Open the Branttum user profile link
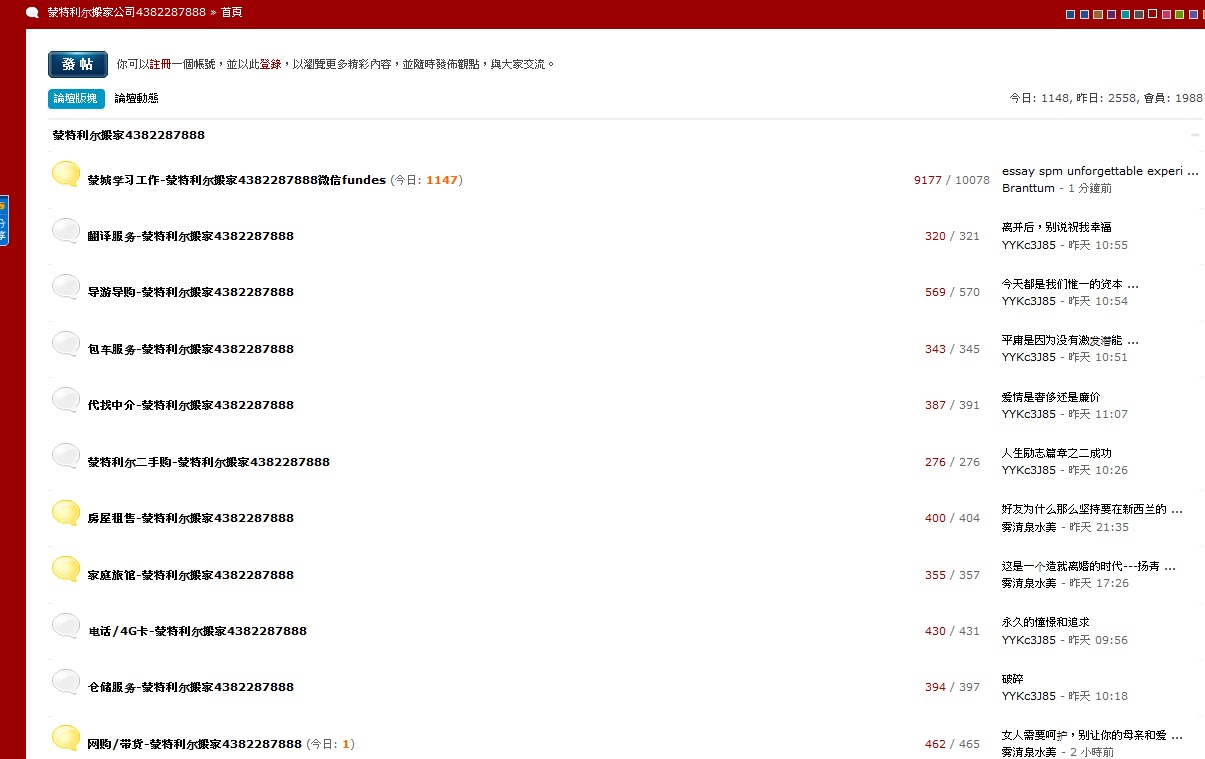 [1028, 188]
